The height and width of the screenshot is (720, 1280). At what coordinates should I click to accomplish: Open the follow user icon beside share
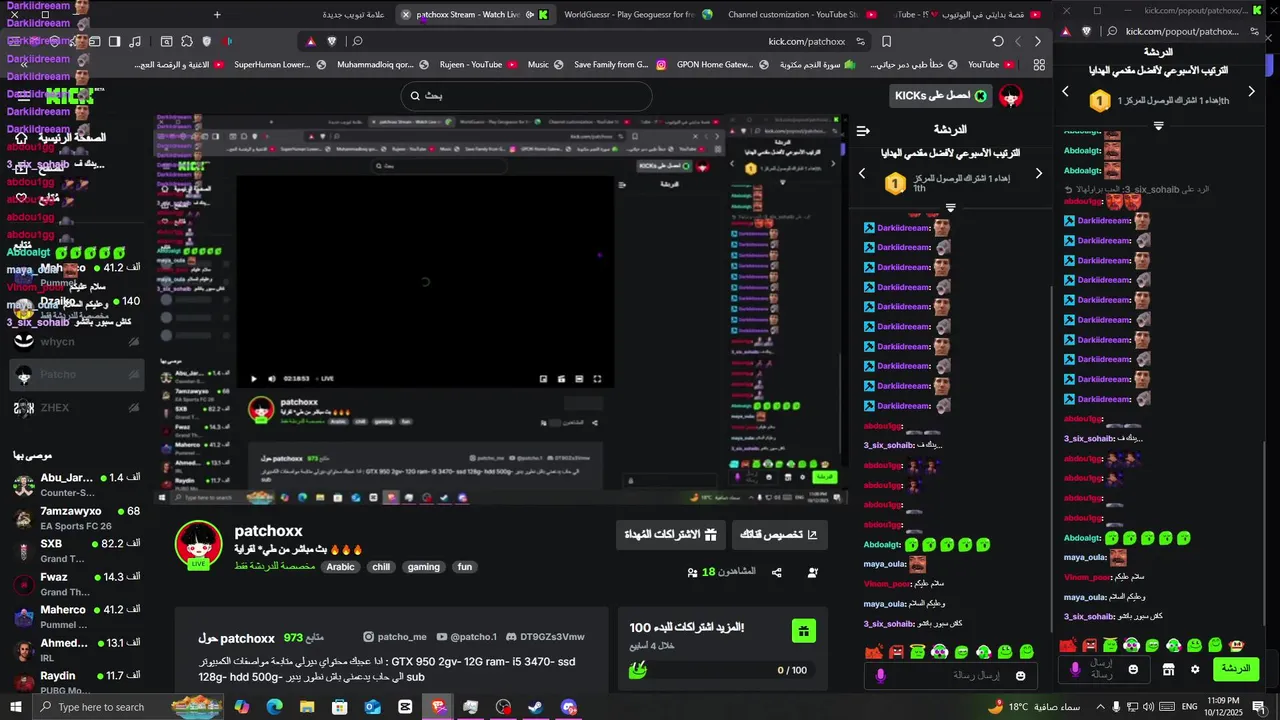click(x=812, y=573)
